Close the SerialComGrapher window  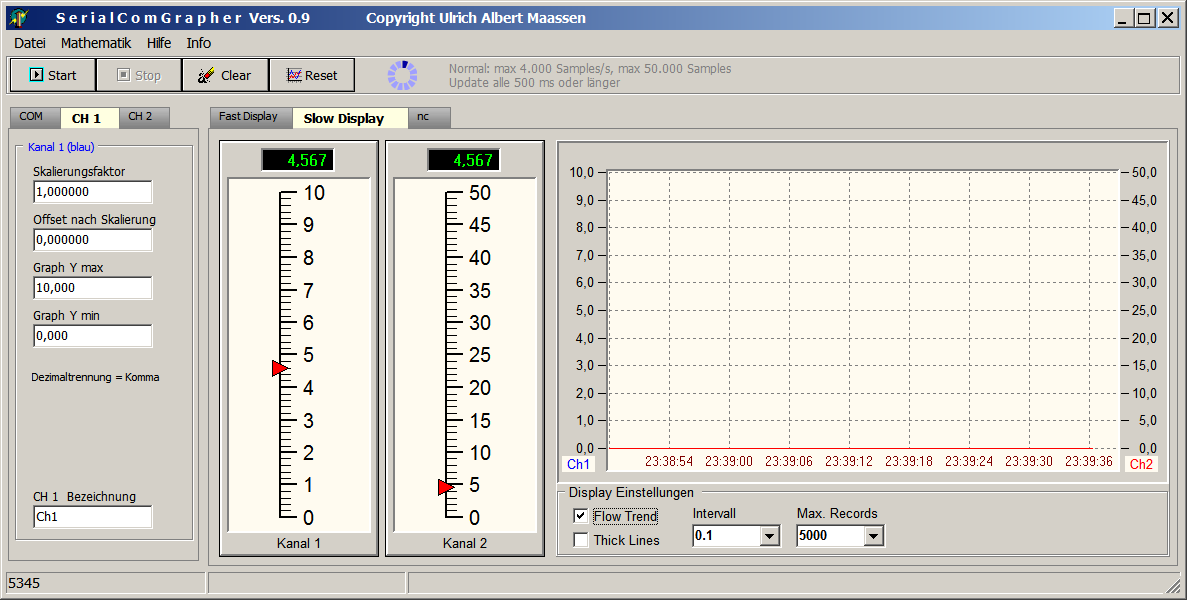coord(1167,18)
